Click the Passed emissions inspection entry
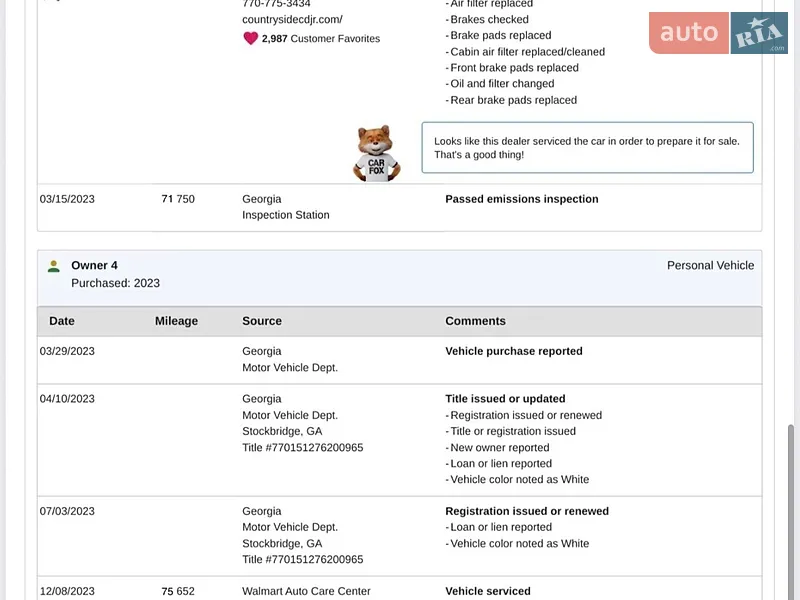 click(521, 199)
